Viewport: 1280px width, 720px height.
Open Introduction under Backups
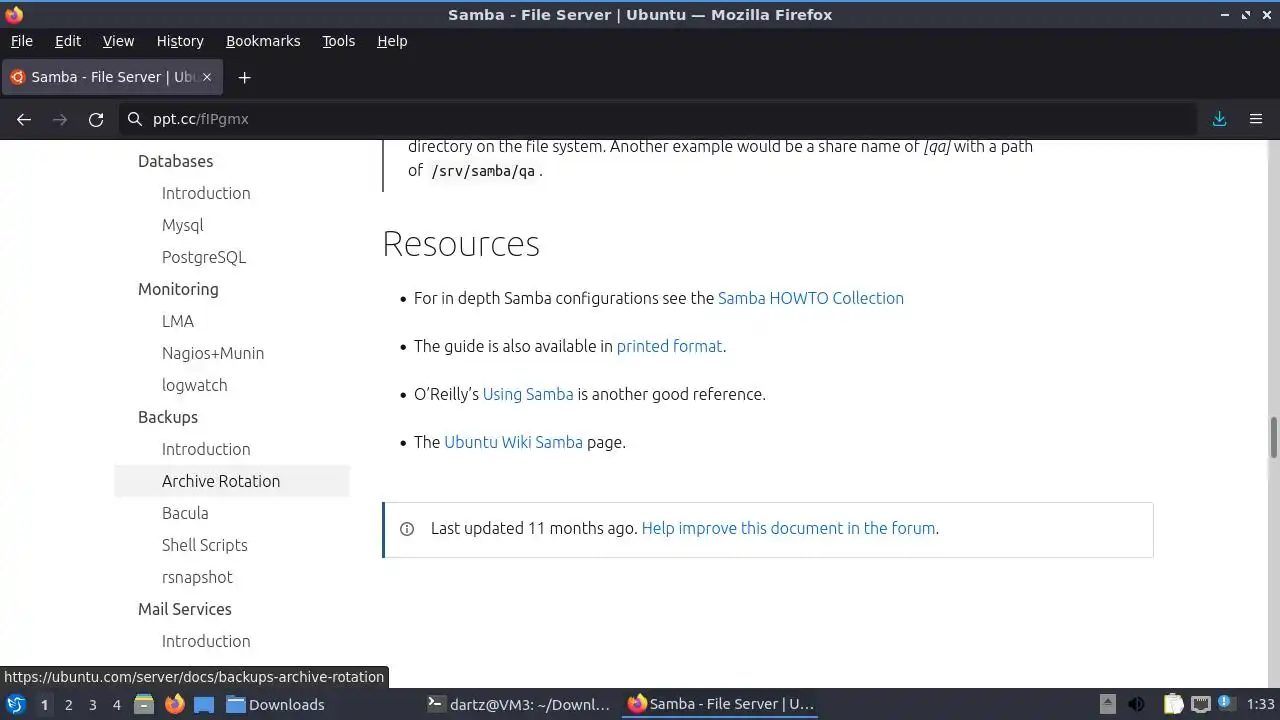tap(206, 449)
